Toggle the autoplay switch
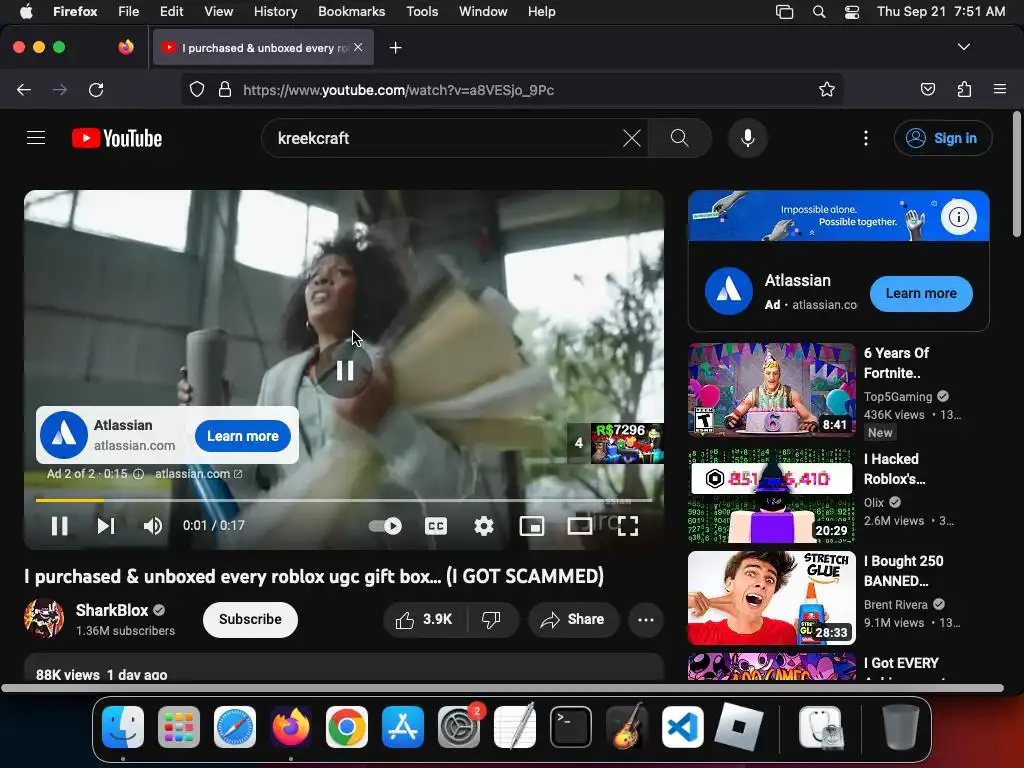The height and width of the screenshot is (768, 1024). (385, 526)
